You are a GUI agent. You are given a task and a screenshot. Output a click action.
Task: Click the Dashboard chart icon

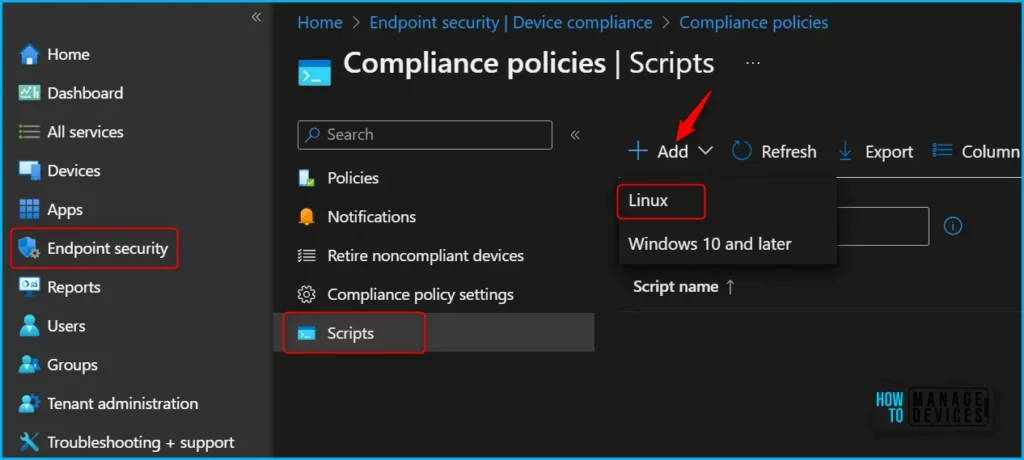(29, 93)
